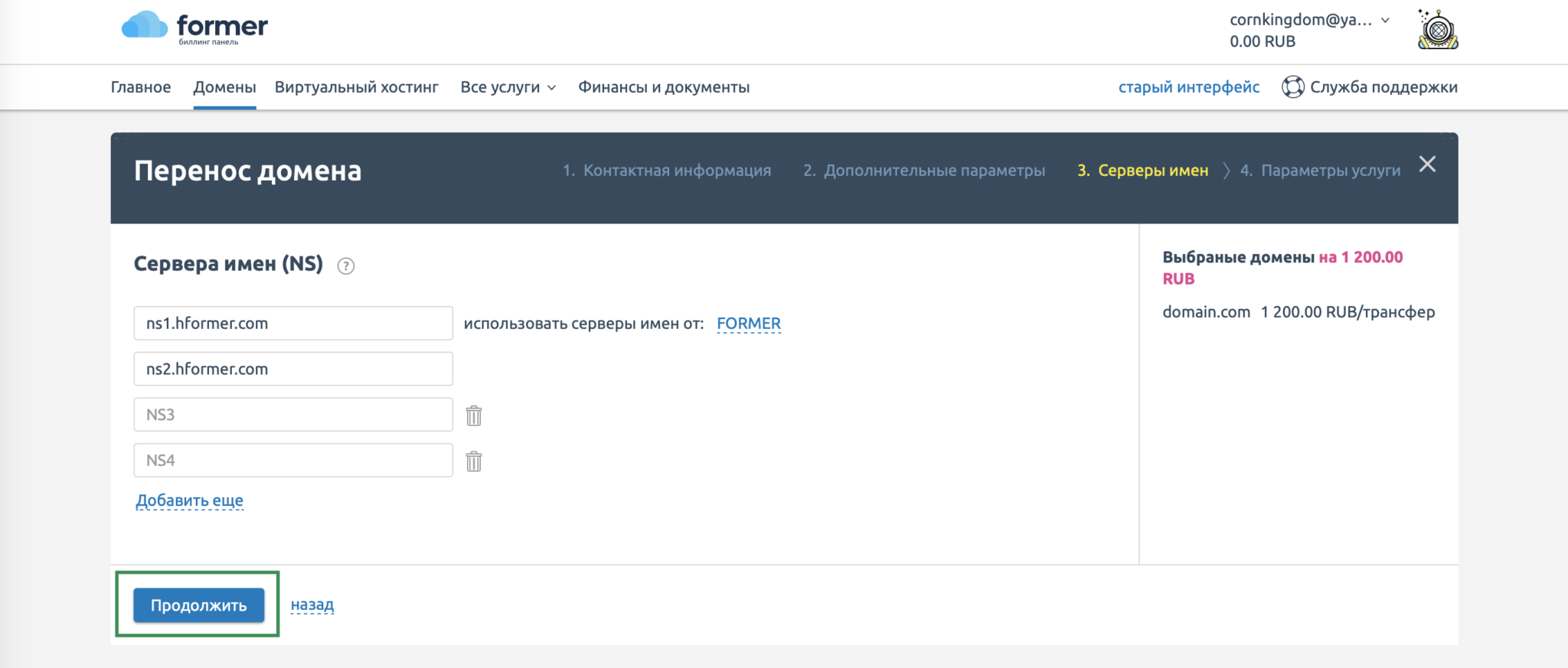Select step 3 Серверы имен
Image resolution: width=1568 pixels, height=668 pixels.
pos(1143,171)
